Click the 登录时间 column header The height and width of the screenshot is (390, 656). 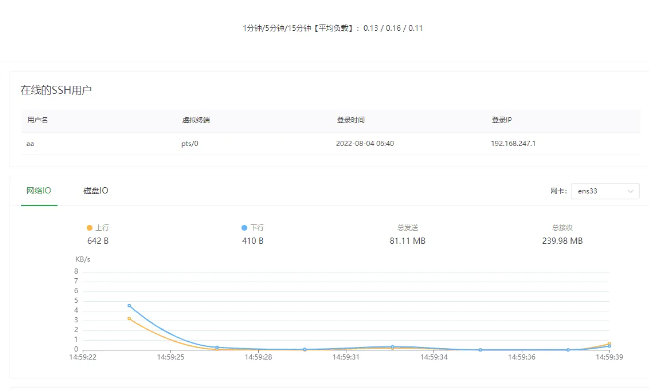[351, 120]
